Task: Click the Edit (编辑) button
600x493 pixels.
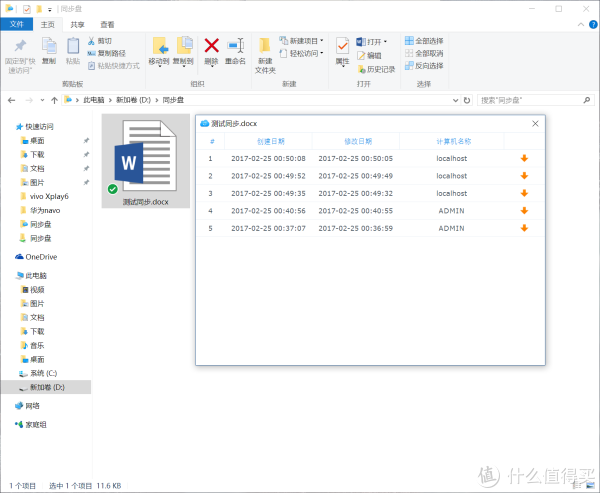Action: point(369,56)
